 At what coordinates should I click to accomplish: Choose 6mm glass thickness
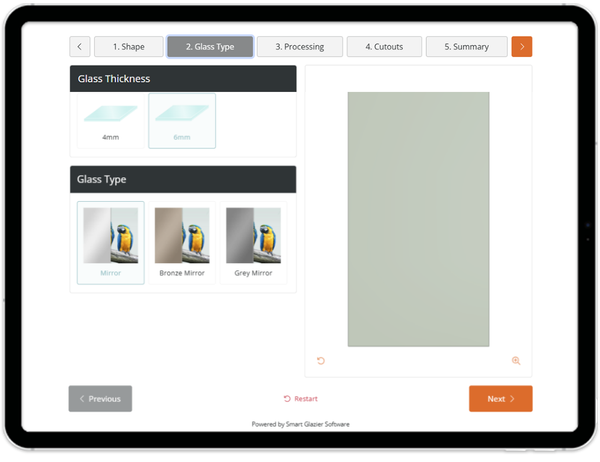182,121
